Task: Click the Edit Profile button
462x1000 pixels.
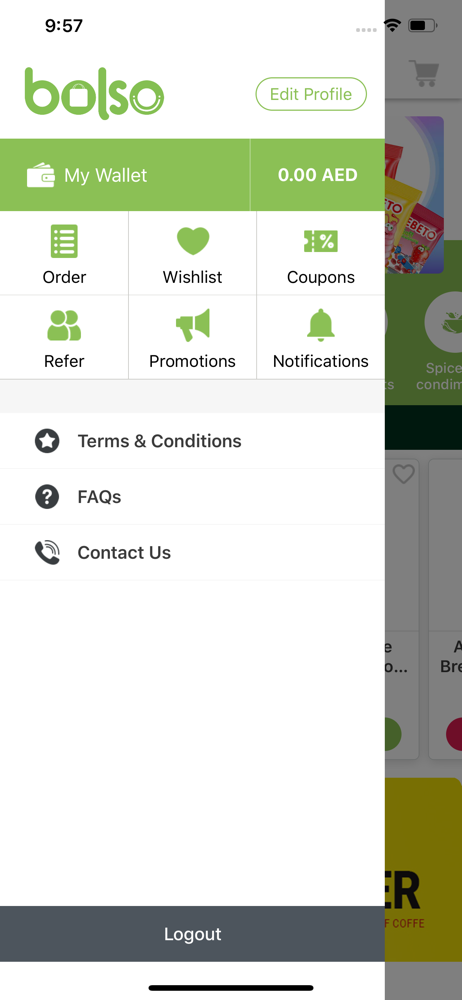Action: pyautogui.click(x=311, y=94)
